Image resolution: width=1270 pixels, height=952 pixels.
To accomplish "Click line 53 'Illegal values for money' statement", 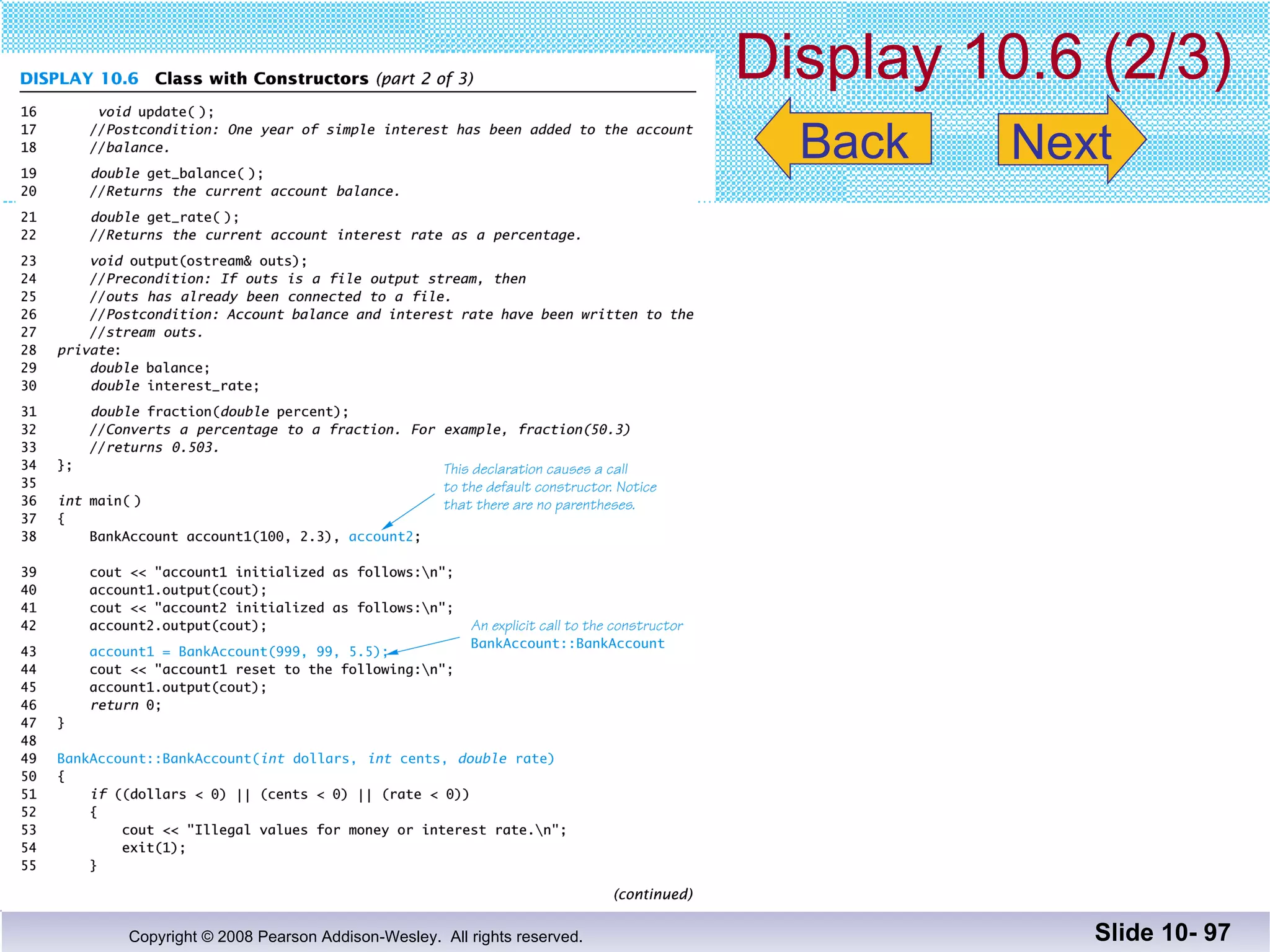I will pyautogui.click(x=344, y=831).
